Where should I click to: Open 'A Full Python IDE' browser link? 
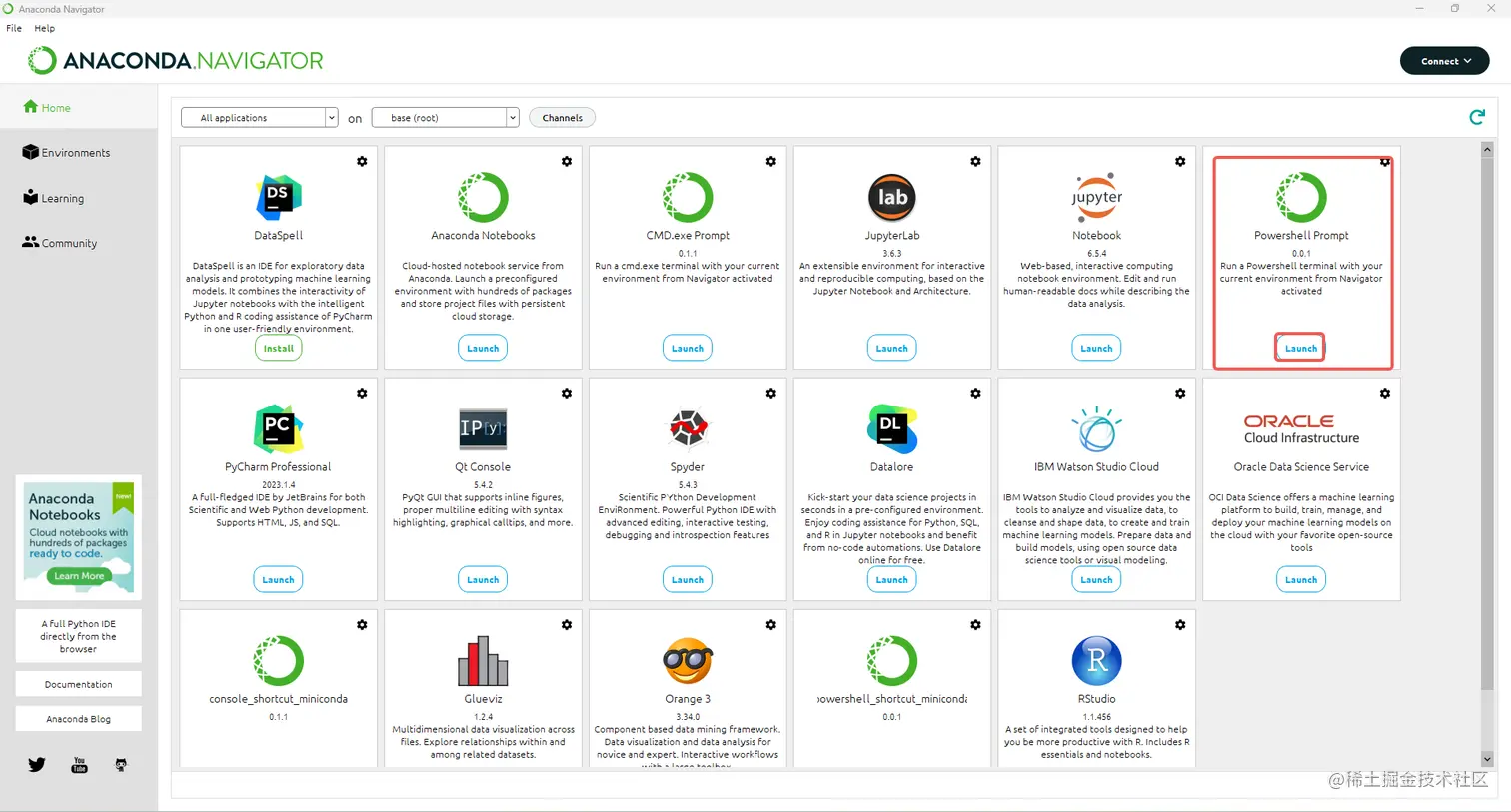click(78, 636)
